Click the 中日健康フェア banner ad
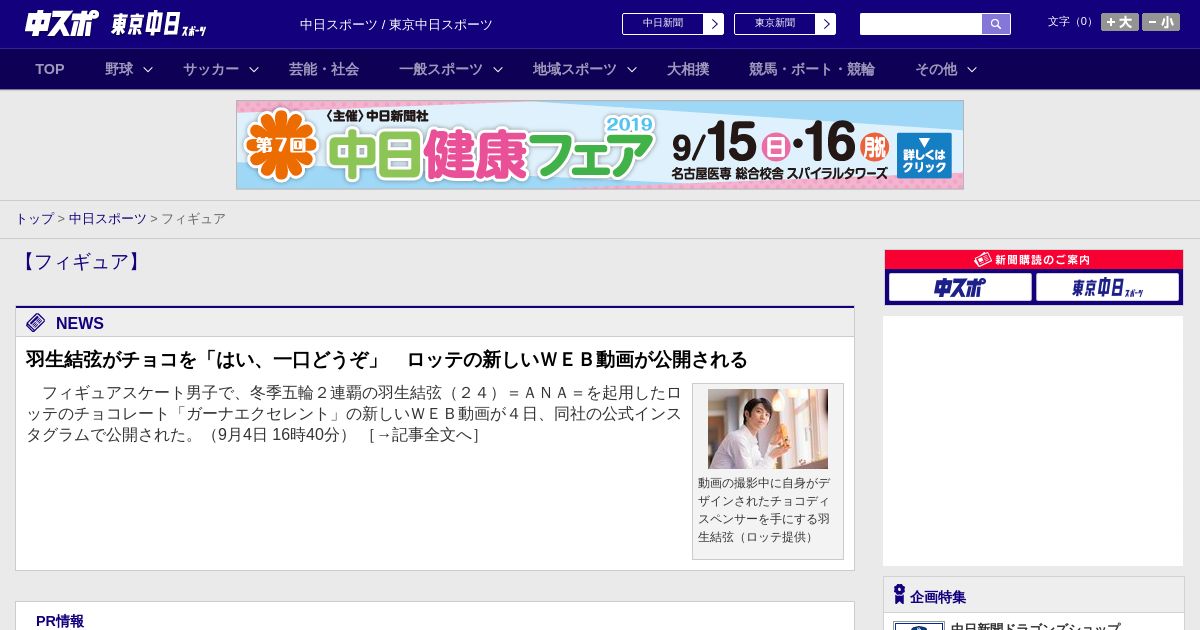1200x630 pixels. 600,145
